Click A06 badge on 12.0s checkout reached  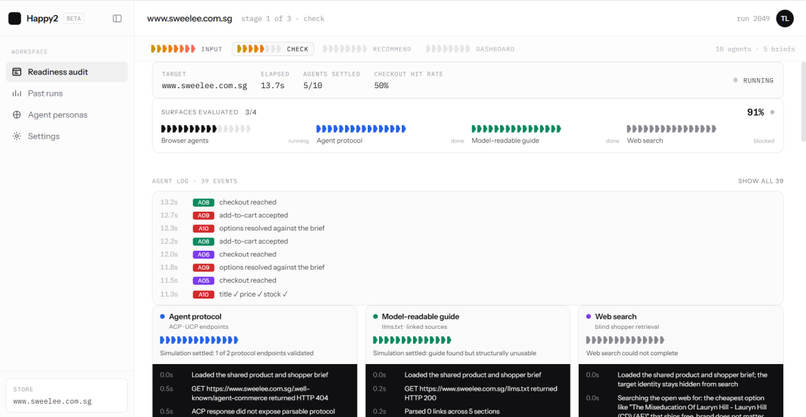click(204, 255)
